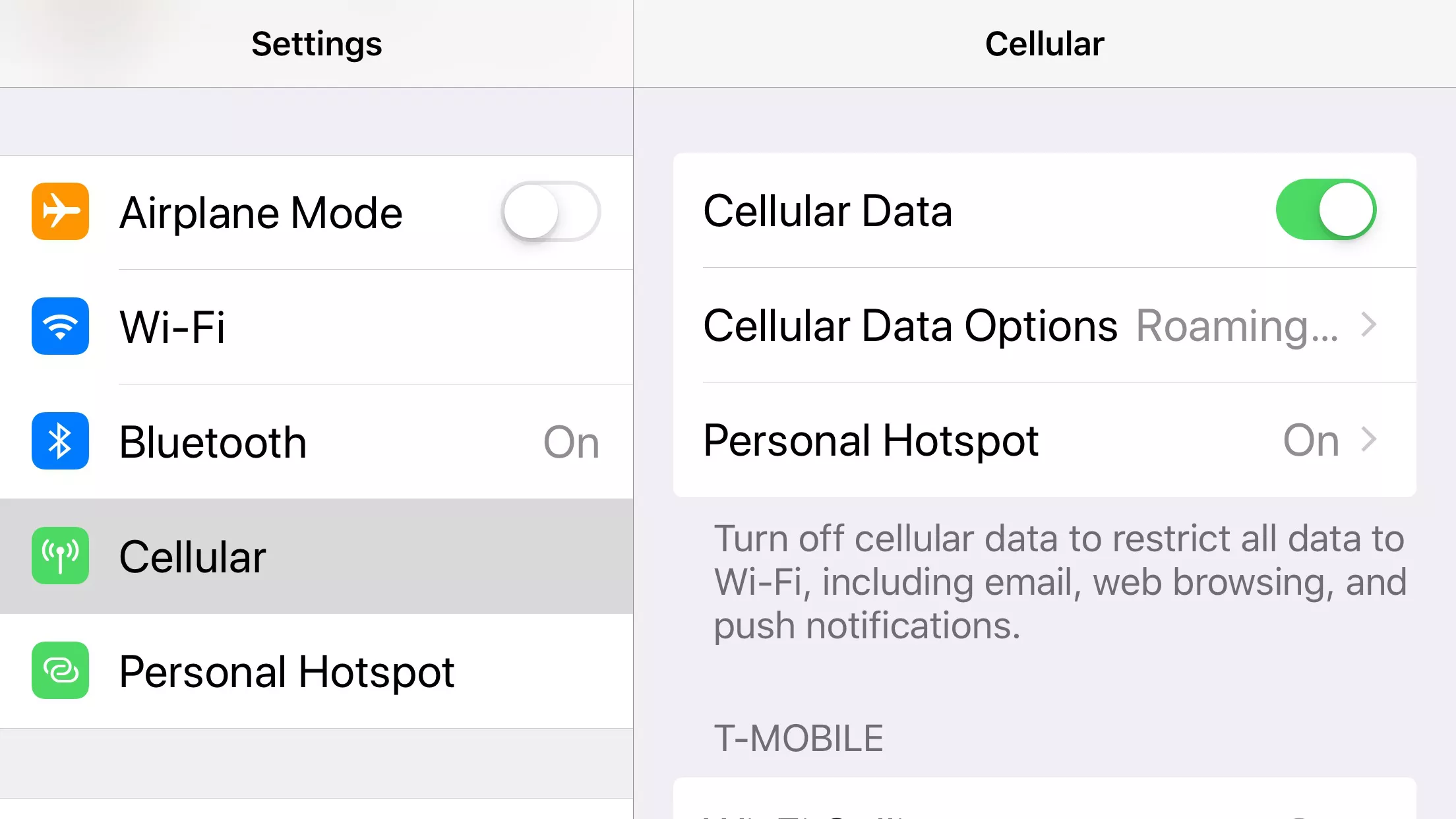The height and width of the screenshot is (819, 1456).
Task: Tap the Personal Hotspot icon
Action: (x=59, y=670)
